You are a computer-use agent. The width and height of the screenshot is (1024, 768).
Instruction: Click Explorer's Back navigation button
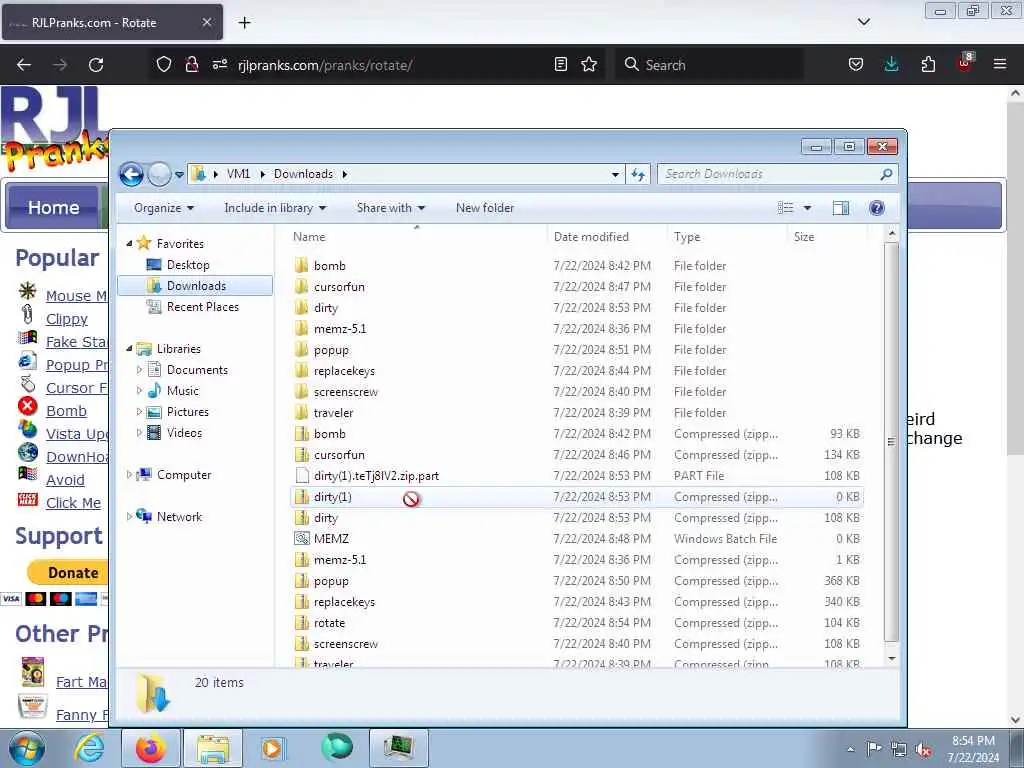131,174
